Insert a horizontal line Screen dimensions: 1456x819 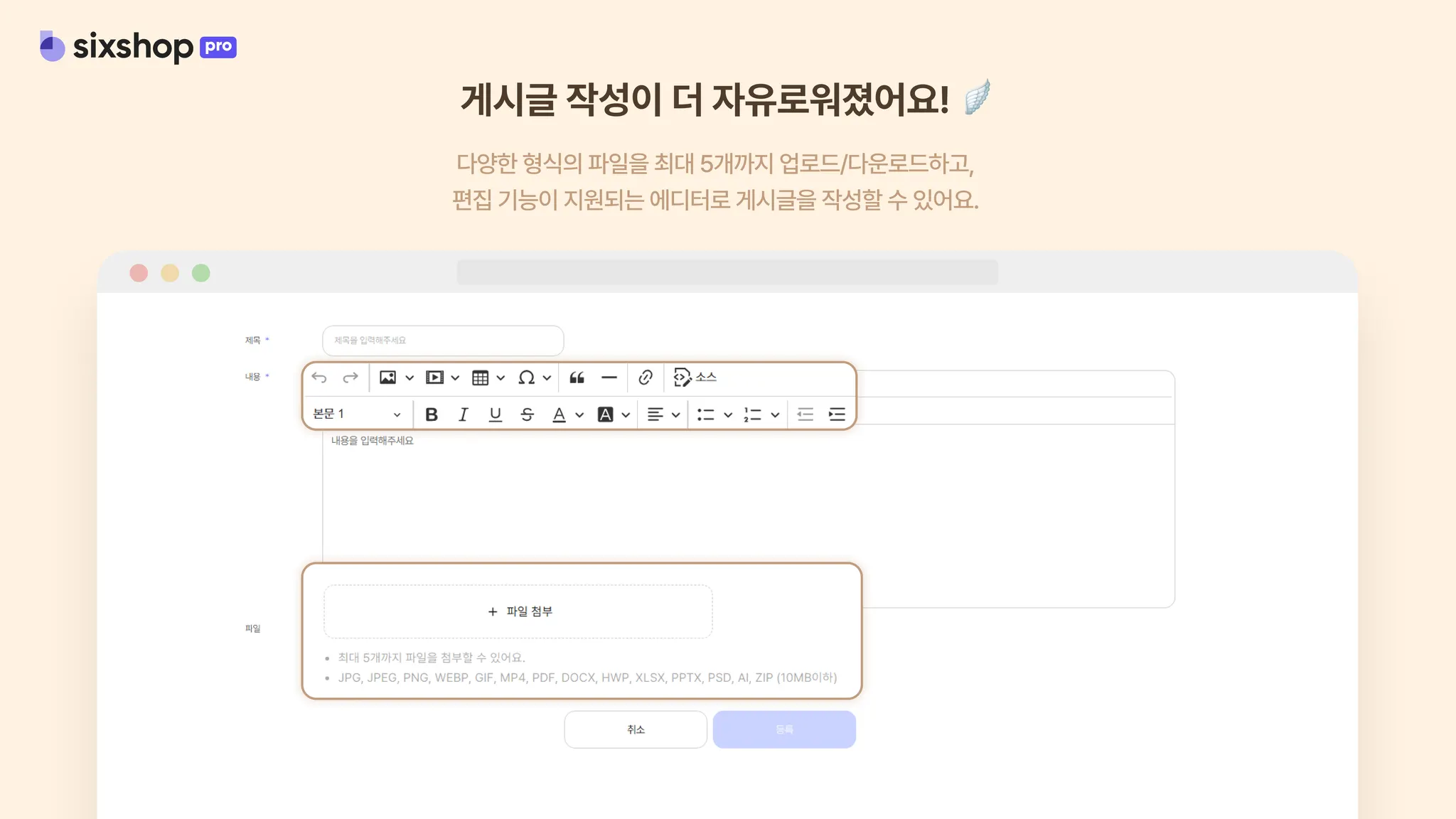pyautogui.click(x=609, y=378)
